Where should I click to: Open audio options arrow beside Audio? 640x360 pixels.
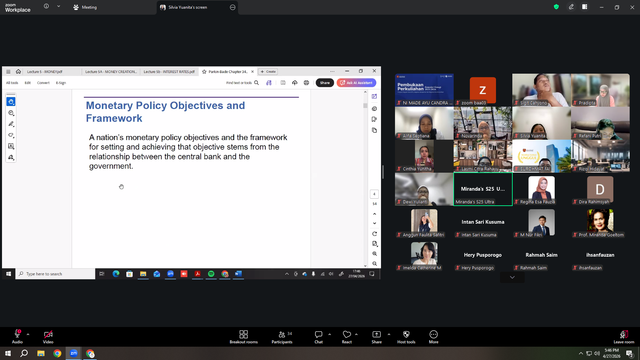[x=28, y=334]
